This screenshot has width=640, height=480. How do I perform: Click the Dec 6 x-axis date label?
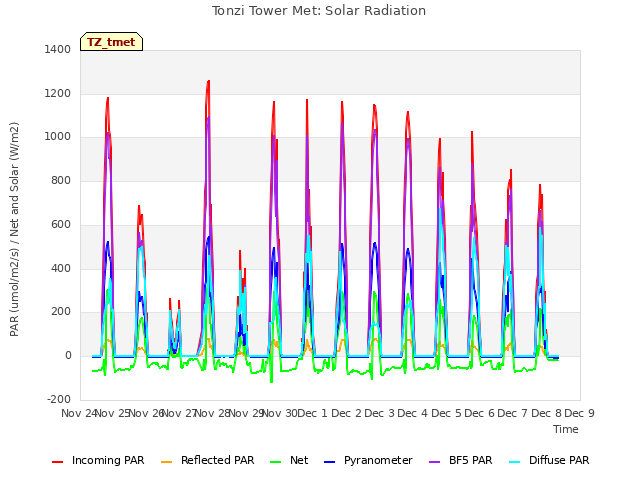479,413
